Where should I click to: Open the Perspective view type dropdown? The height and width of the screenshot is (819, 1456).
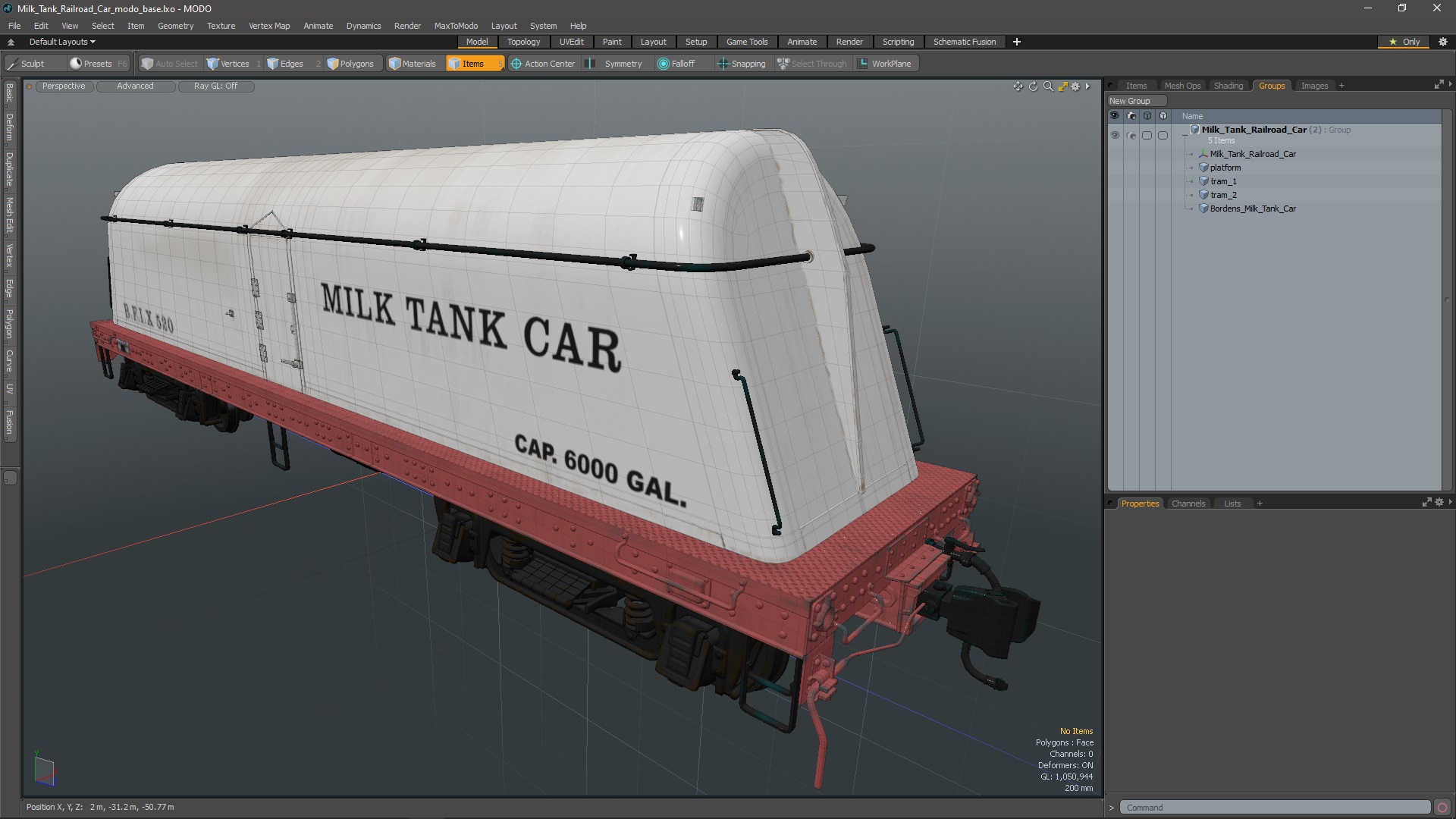[x=64, y=86]
